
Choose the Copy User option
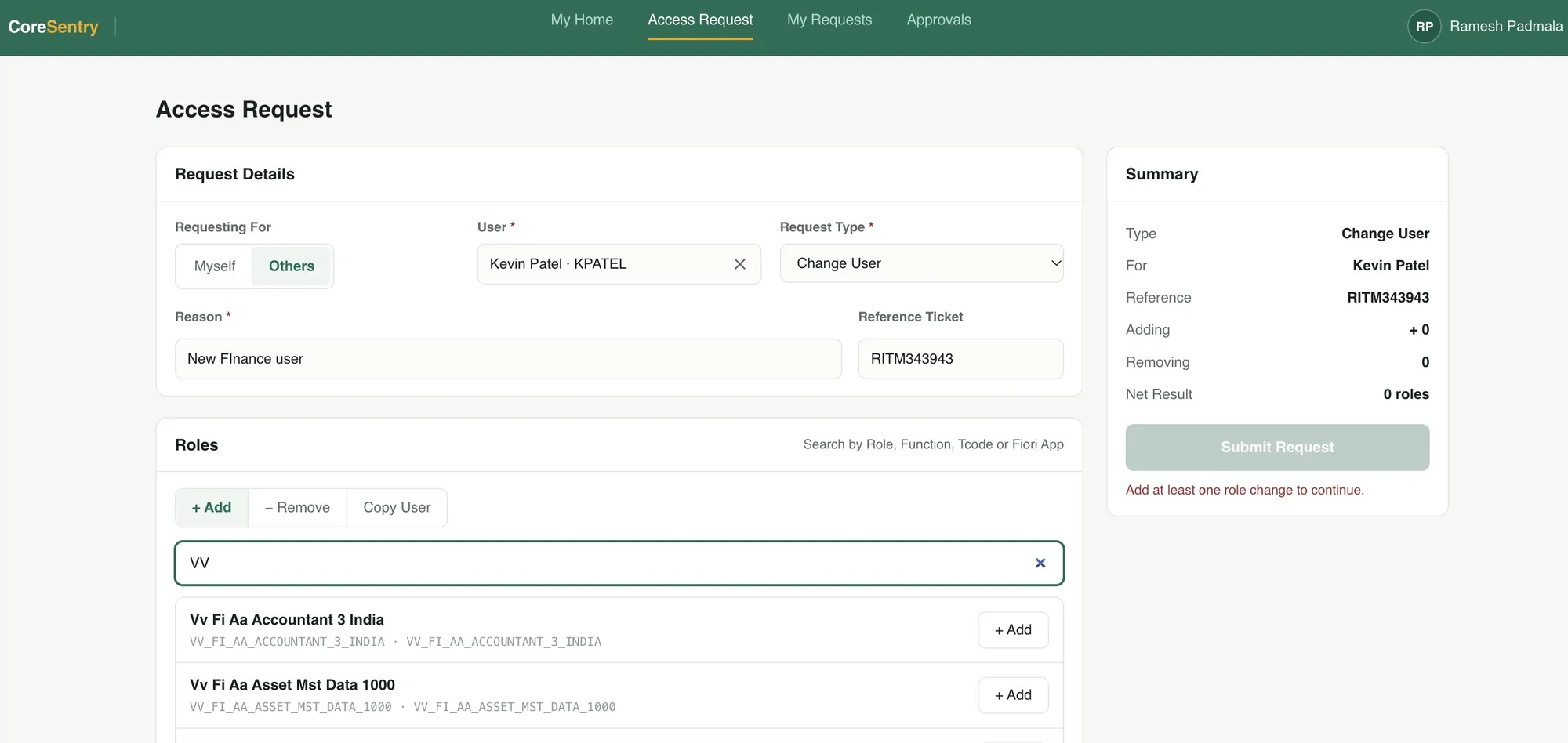(397, 508)
